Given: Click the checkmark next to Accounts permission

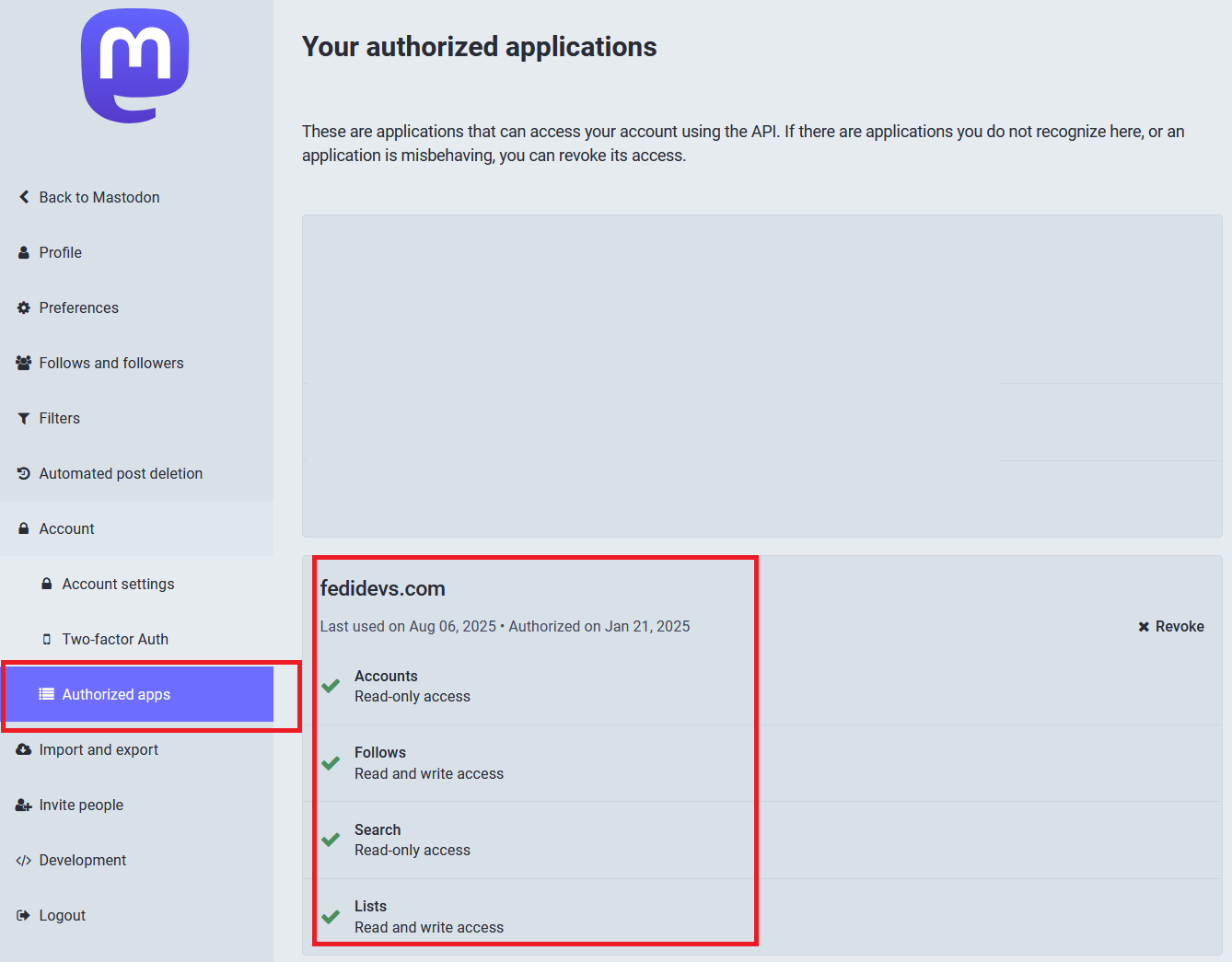Looking at the screenshot, I should point(331,686).
